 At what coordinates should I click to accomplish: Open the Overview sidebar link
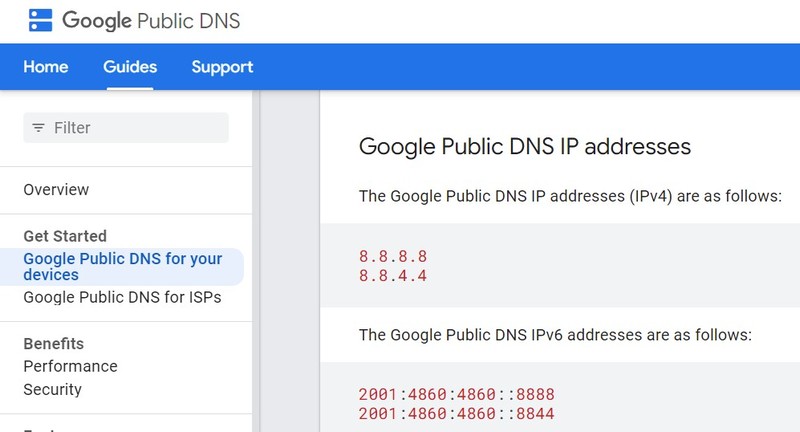click(x=56, y=190)
